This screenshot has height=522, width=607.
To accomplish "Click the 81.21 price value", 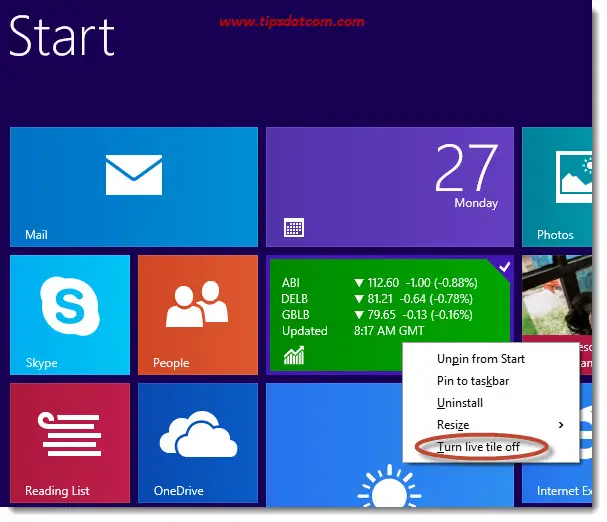I will coord(380,299).
